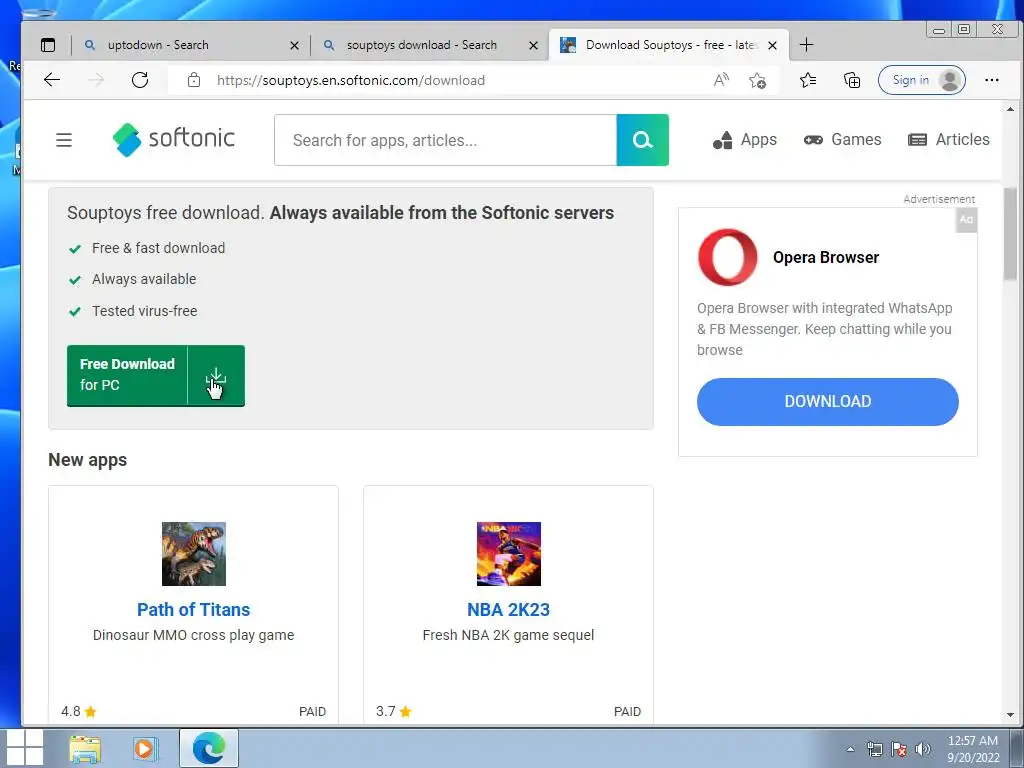Open the Articles section

pos(948,140)
